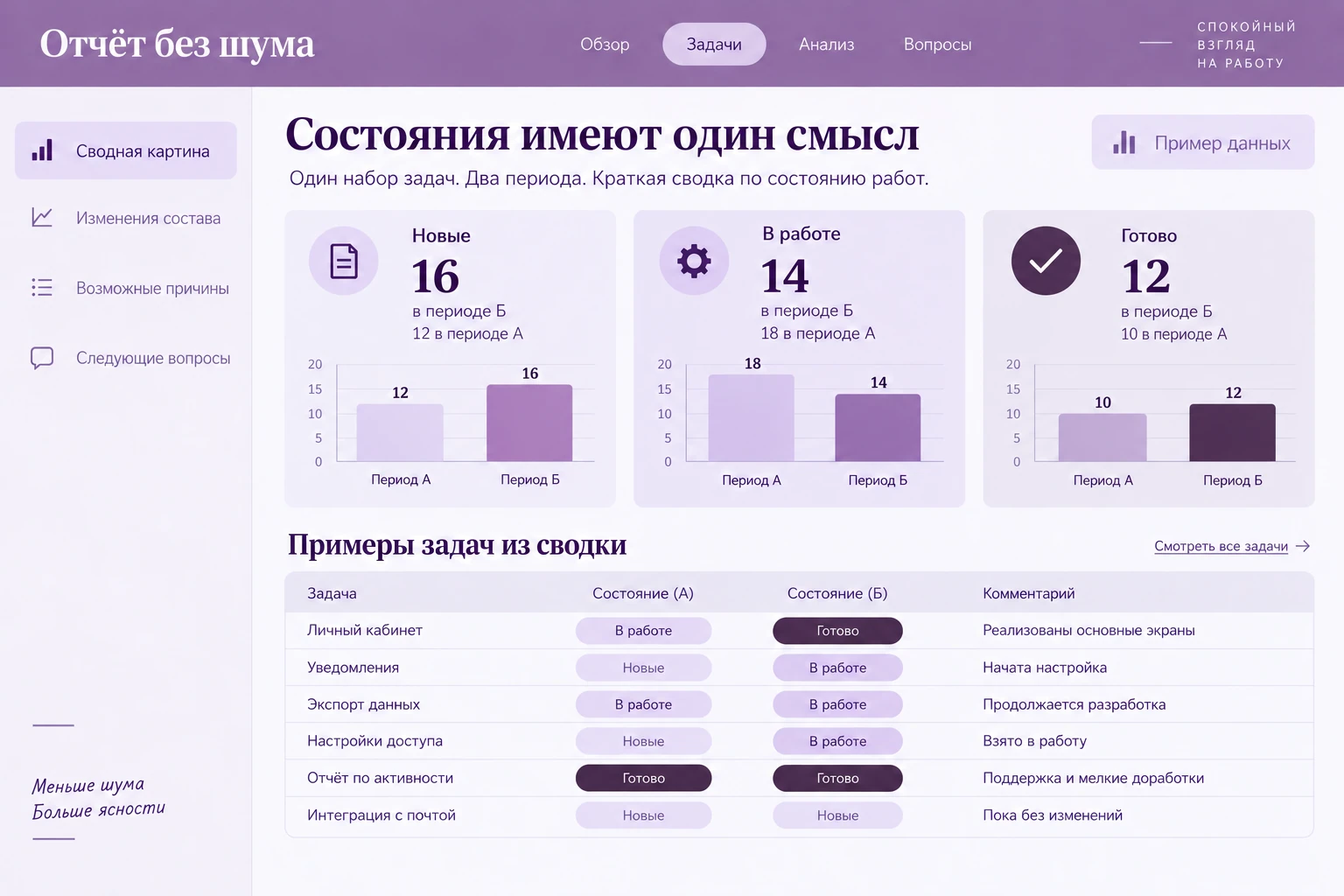This screenshot has width=1344, height=896.
Task: Click the В работе state (Б) badge for Экспорт данных
Action: pyautogui.click(x=837, y=704)
